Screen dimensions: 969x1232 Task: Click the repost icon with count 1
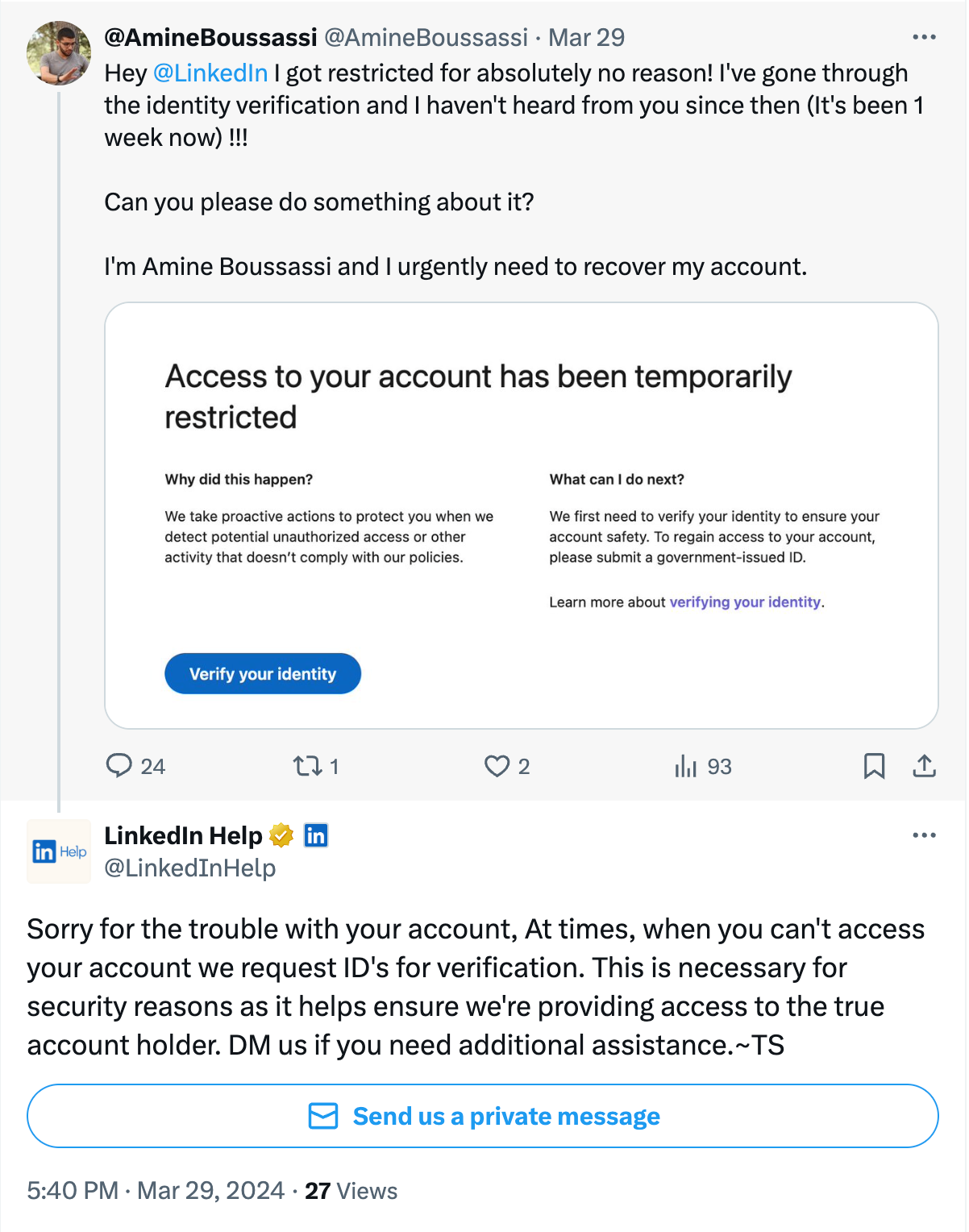pyautogui.click(x=307, y=765)
